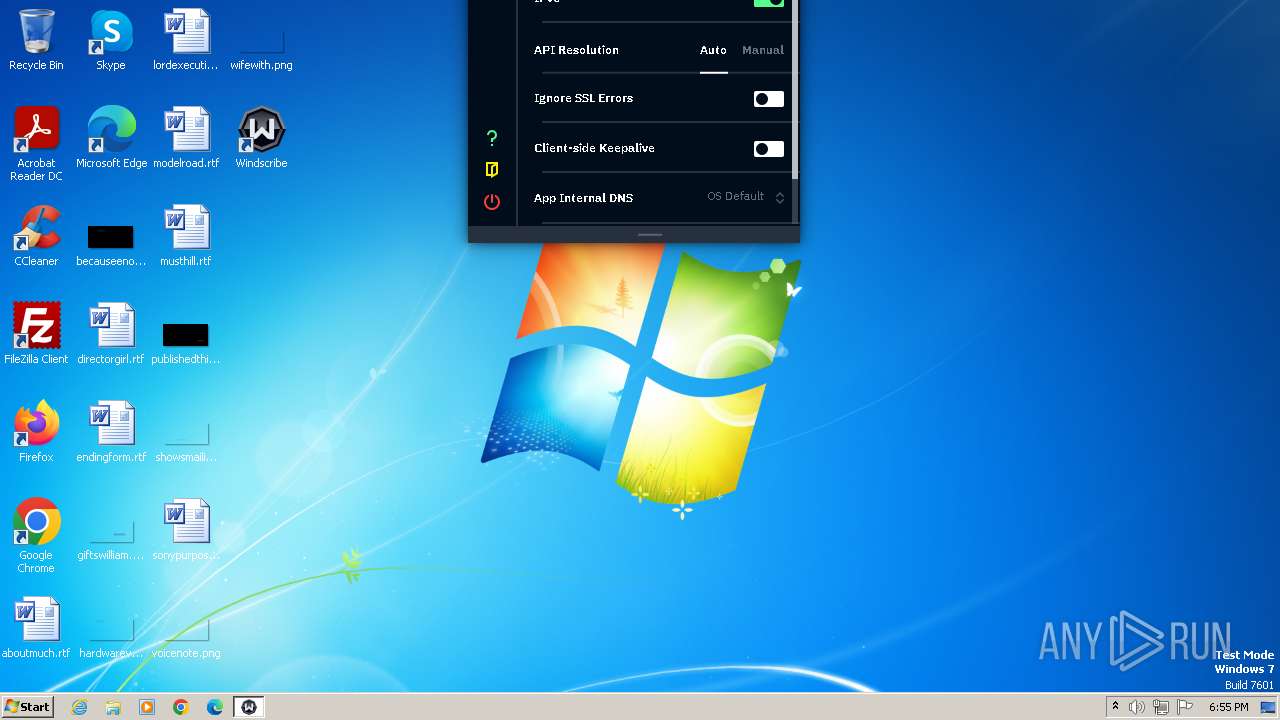Open Windscribe help question mark icon

tap(491, 138)
